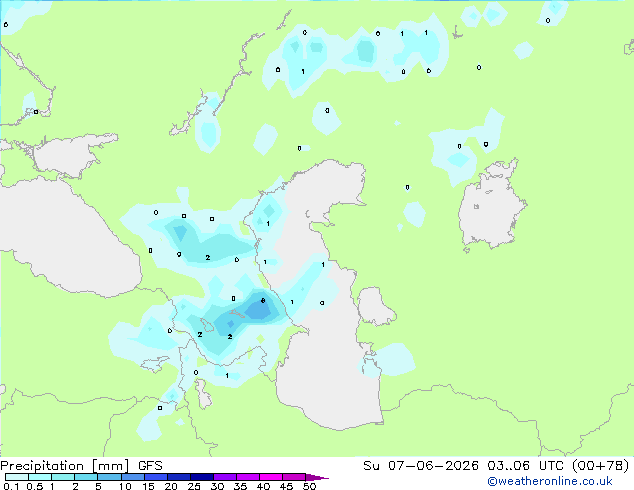The width and height of the screenshot is (634, 490).
Task: Select the 10 mm legend color swatch
Action: (132, 477)
